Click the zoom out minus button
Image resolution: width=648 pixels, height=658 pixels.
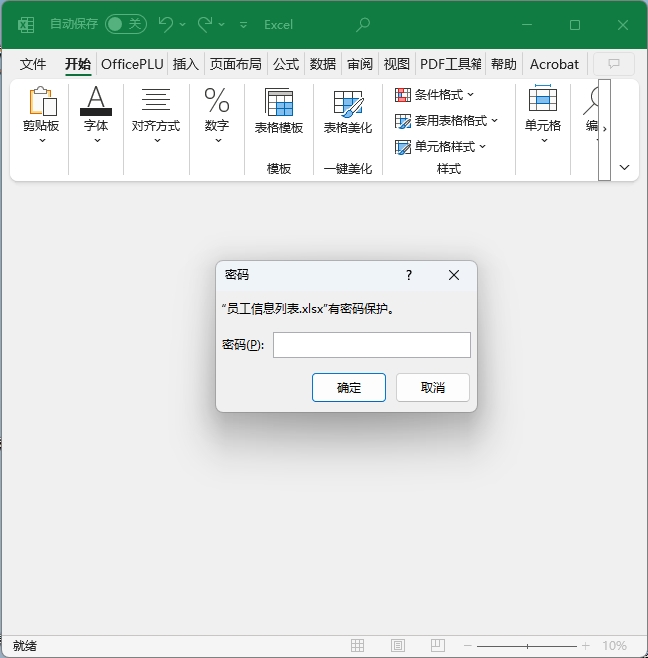point(468,645)
